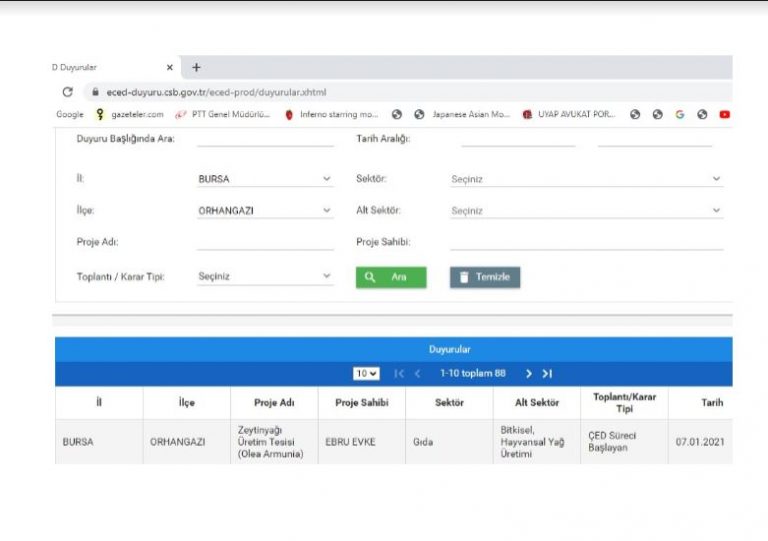Expand the İlçe dropdown showing ORHANGAZI

tap(265, 211)
